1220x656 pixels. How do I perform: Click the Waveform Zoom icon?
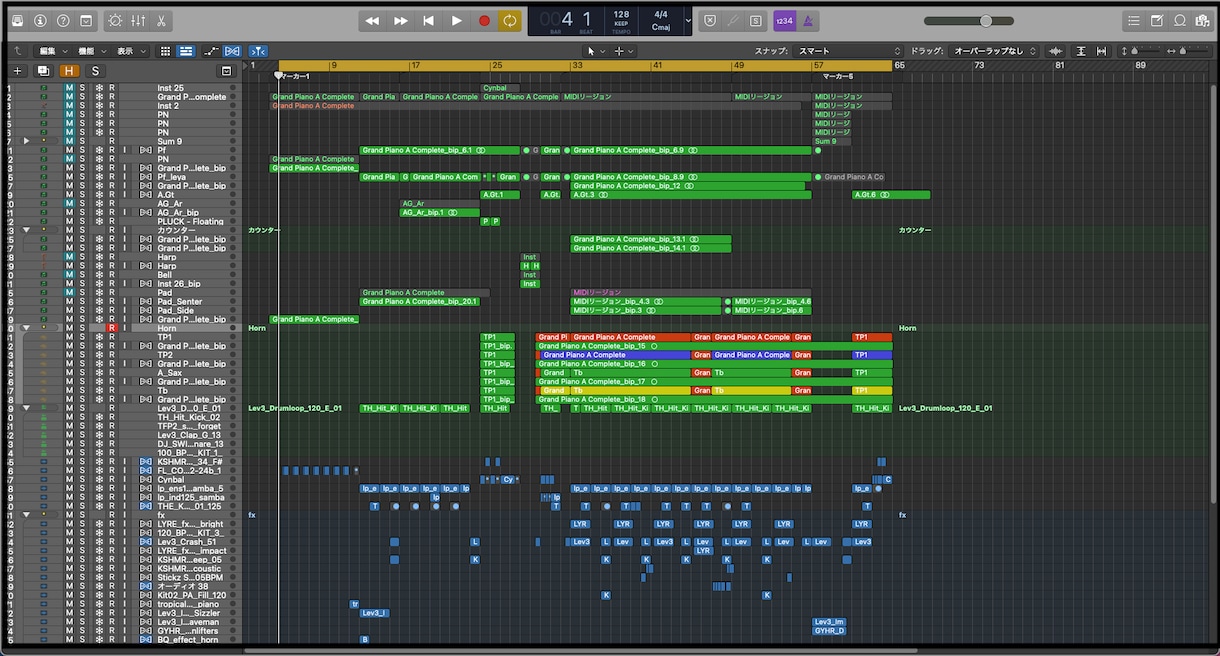coord(1055,51)
